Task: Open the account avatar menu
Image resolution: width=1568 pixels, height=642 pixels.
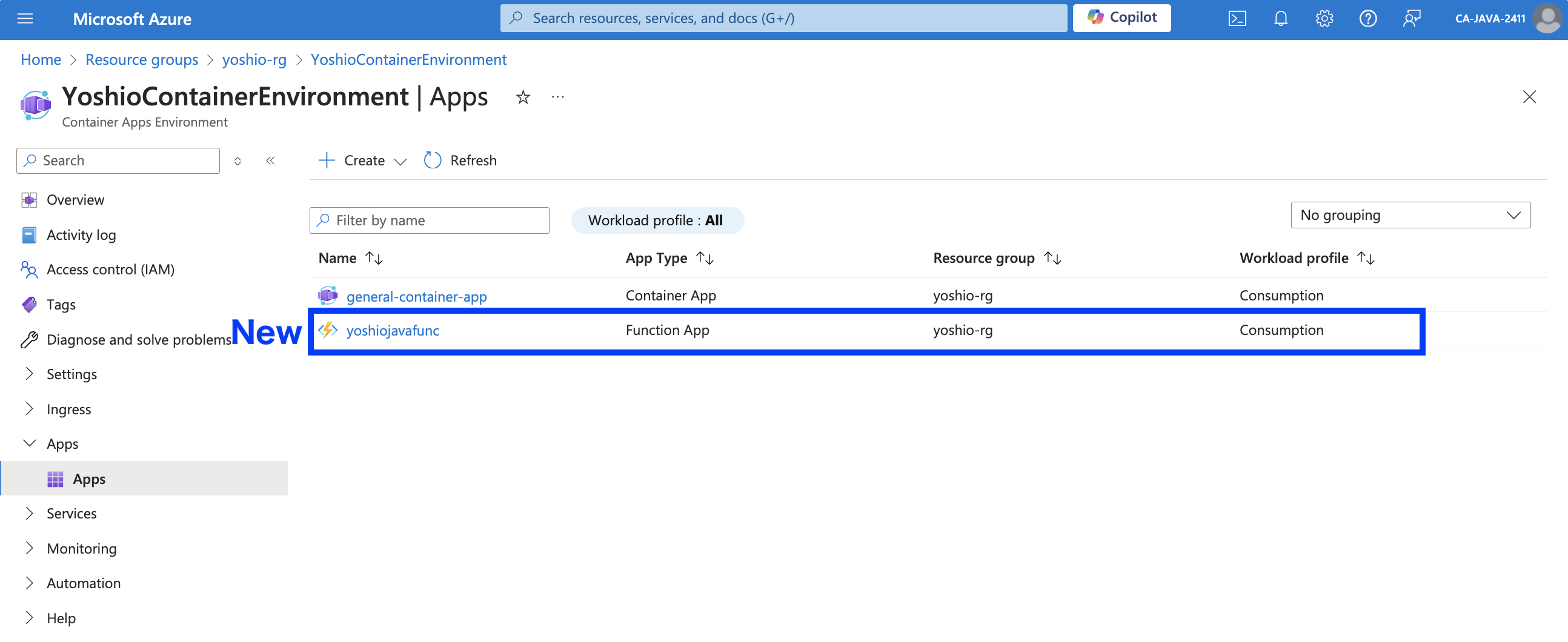Action: click(x=1547, y=19)
